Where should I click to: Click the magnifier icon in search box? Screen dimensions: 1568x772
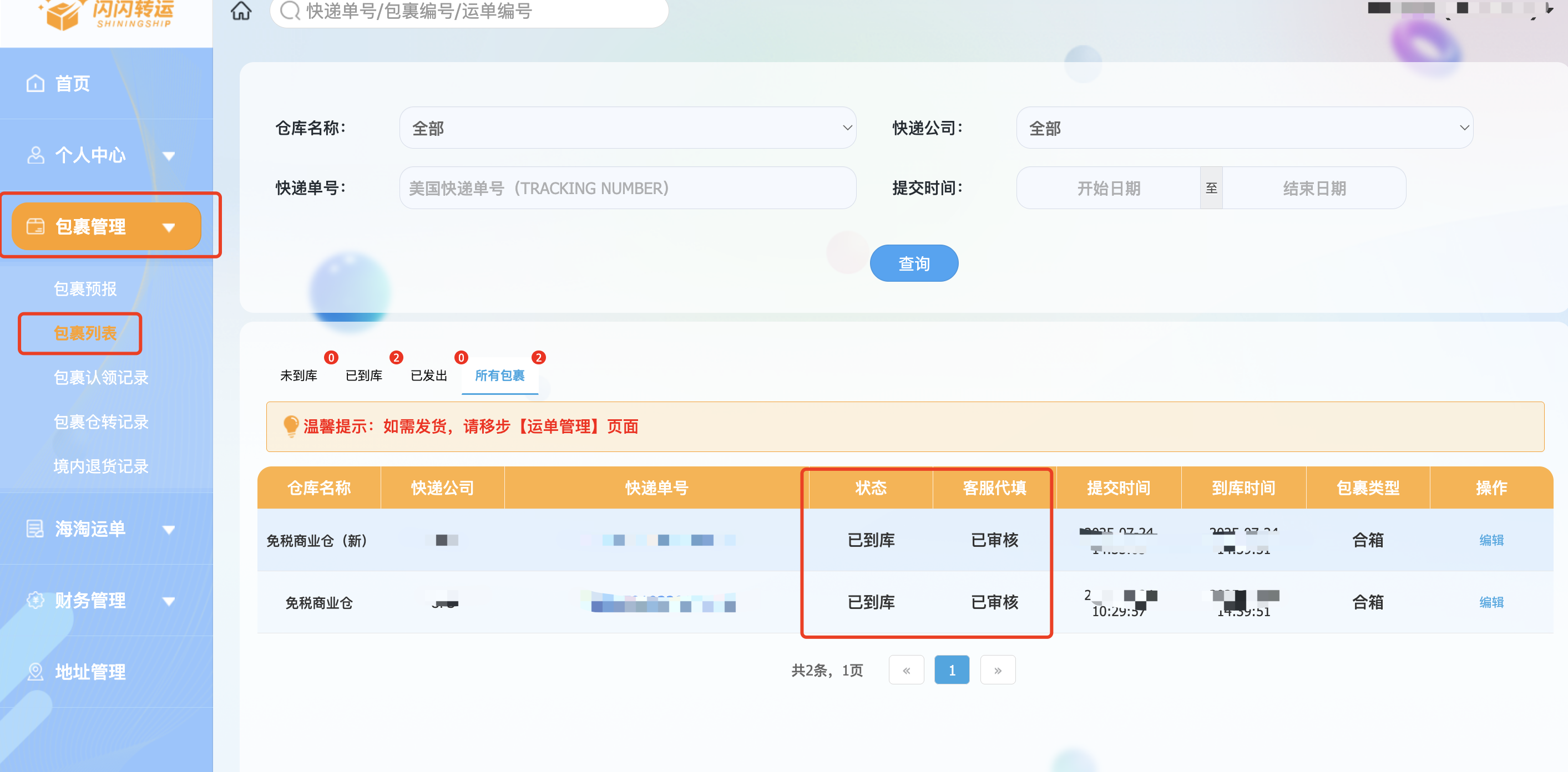[x=290, y=11]
